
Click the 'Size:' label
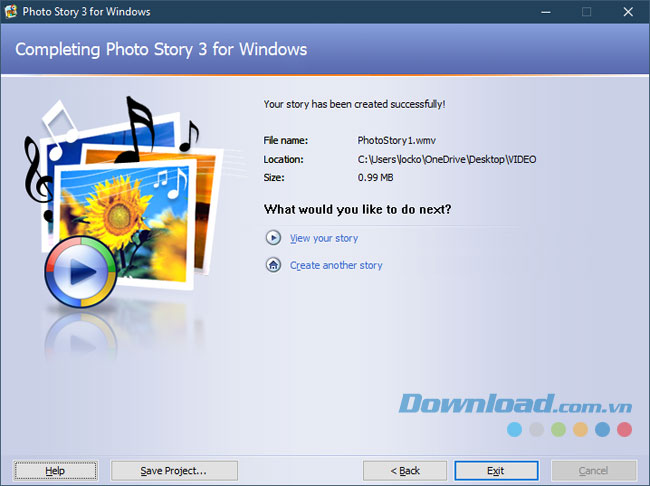(x=274, y=177)
